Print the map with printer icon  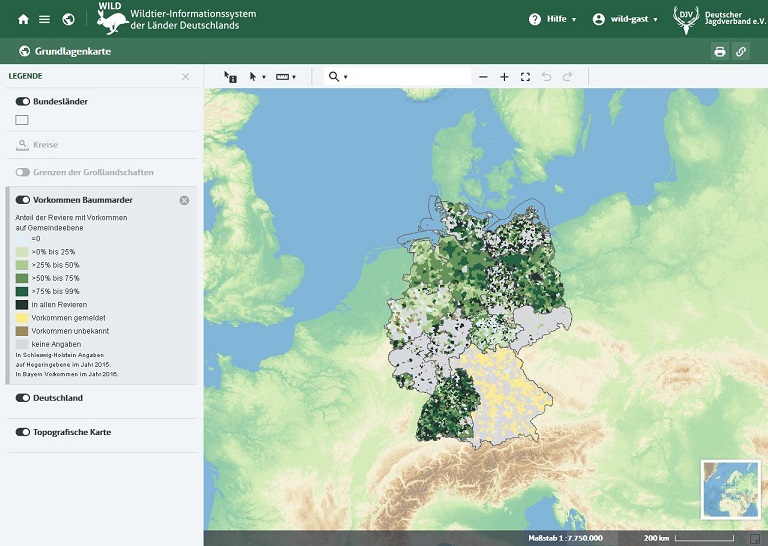coord(720,51)
